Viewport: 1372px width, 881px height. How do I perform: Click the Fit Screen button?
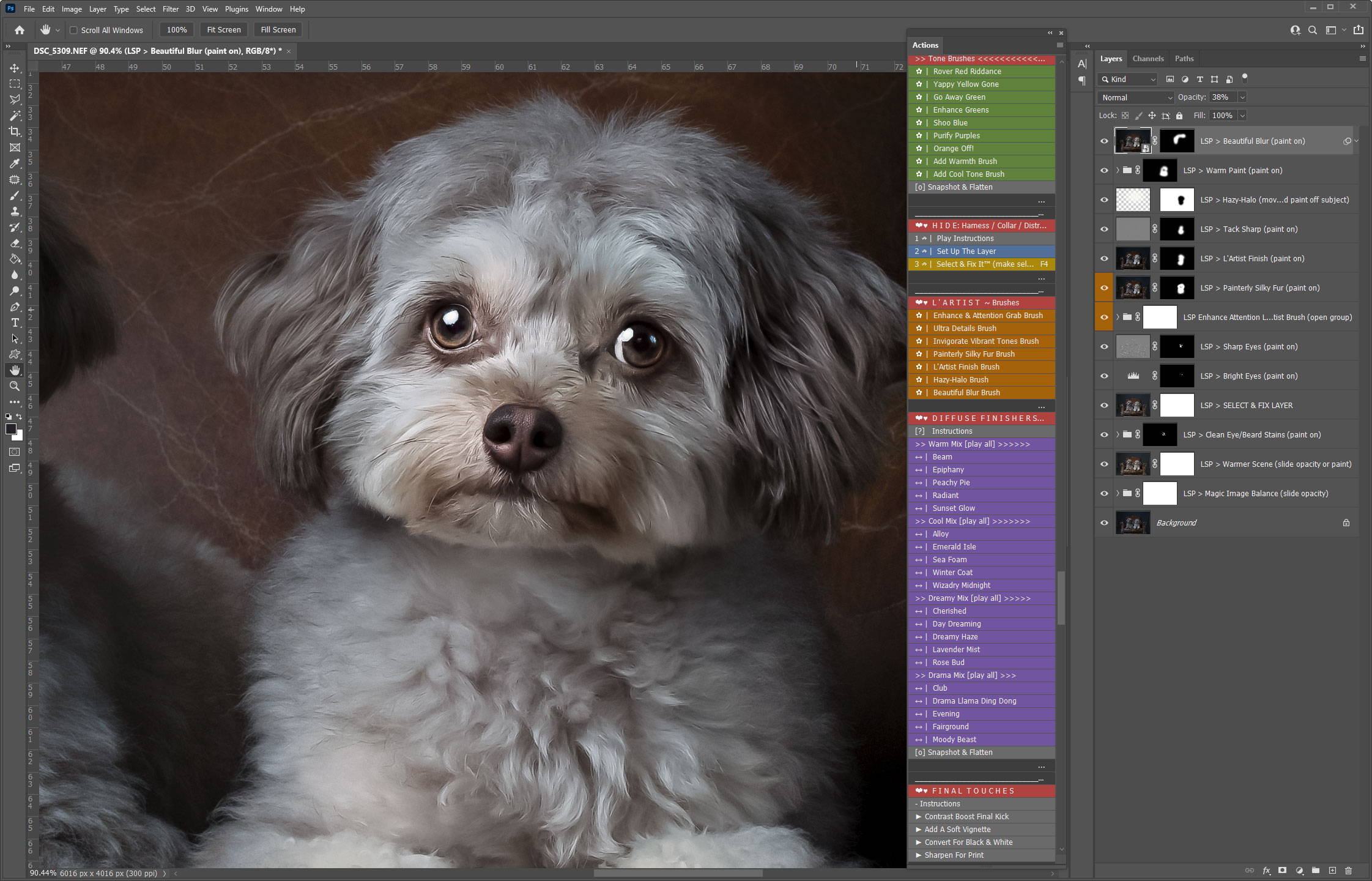(x=224, y=30)
